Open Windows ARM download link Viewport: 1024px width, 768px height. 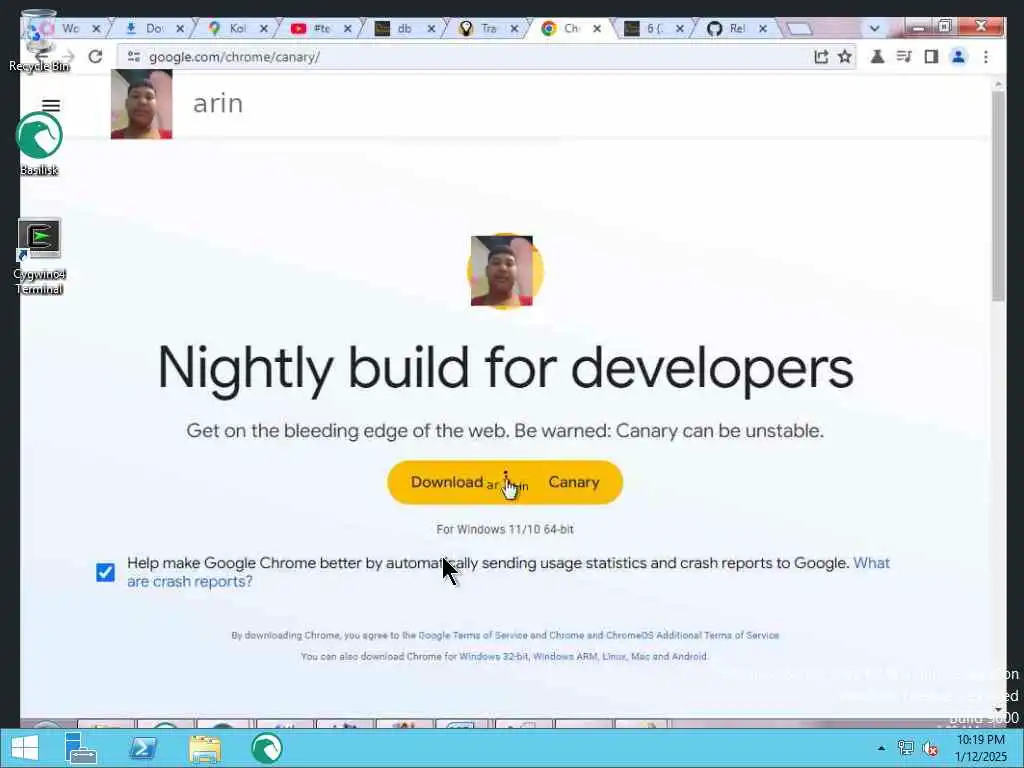[x=565, y=656]
